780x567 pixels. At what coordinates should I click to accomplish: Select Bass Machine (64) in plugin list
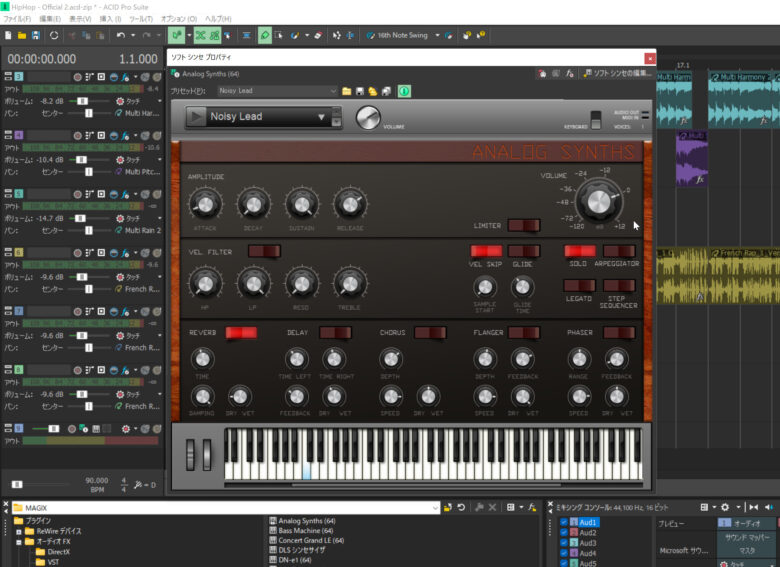(x=307, y=531)
